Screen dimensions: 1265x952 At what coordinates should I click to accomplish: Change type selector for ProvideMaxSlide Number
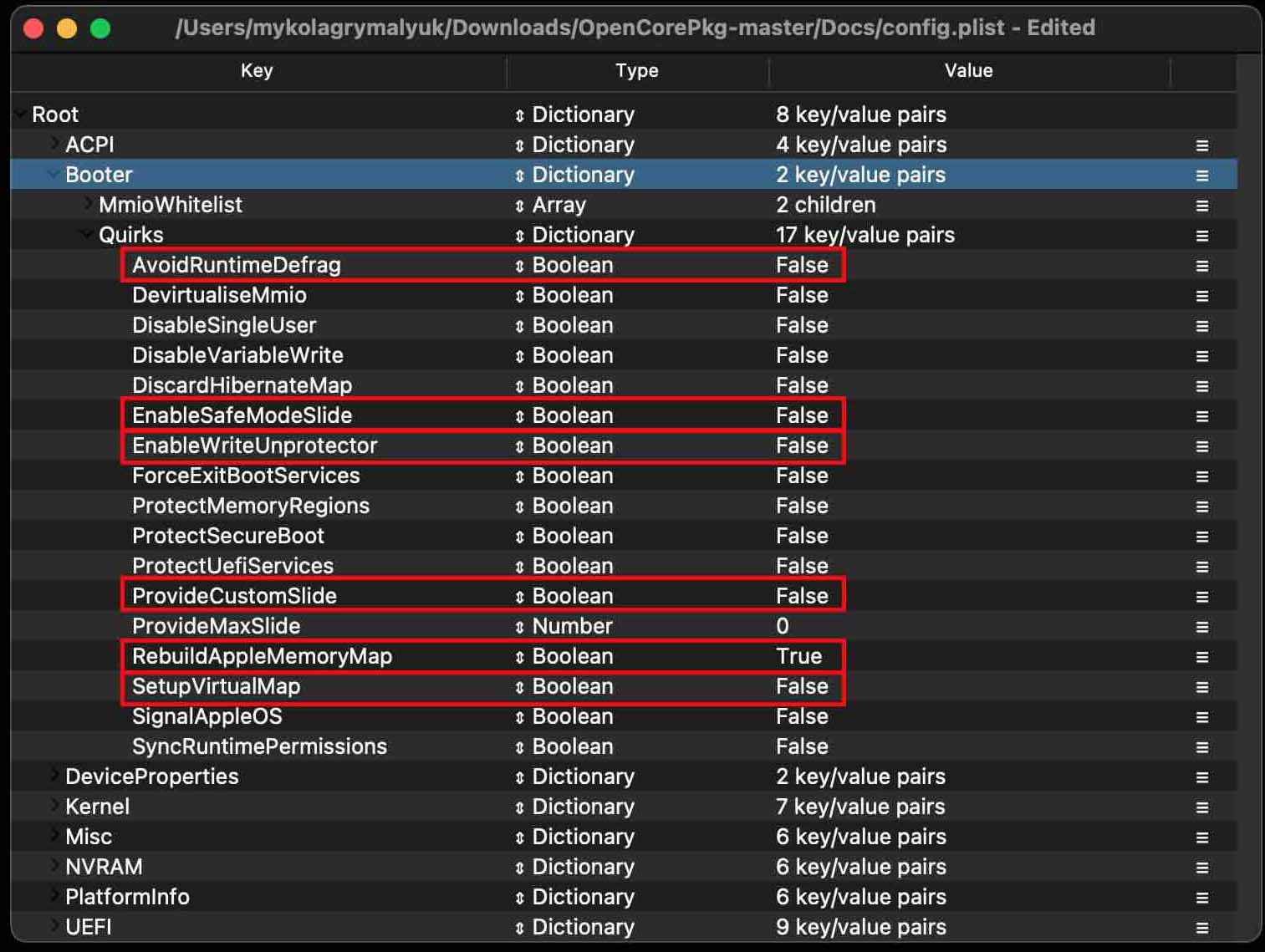[519, 627]
